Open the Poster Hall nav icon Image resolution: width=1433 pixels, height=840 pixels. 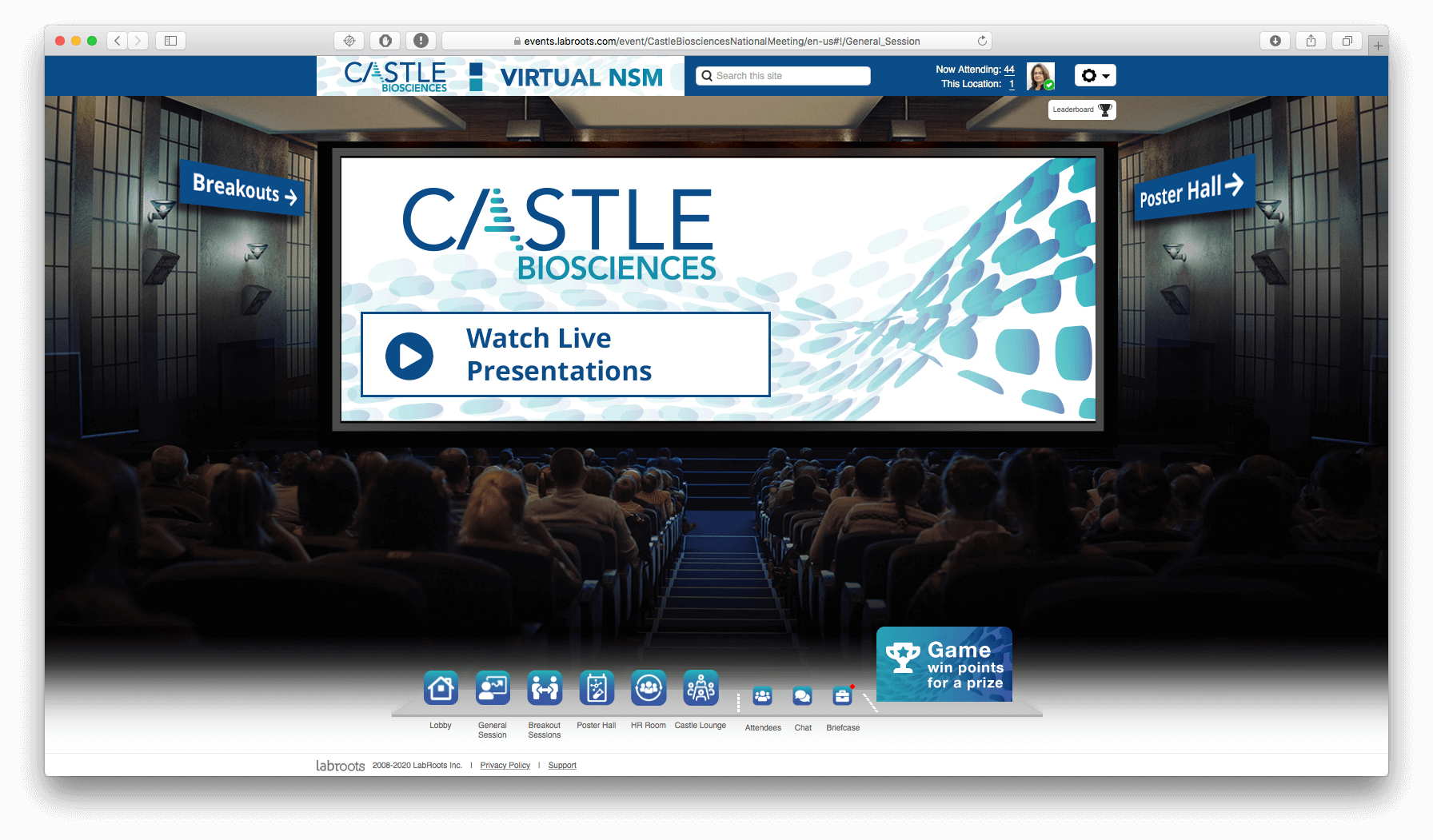tap(597, 687)
